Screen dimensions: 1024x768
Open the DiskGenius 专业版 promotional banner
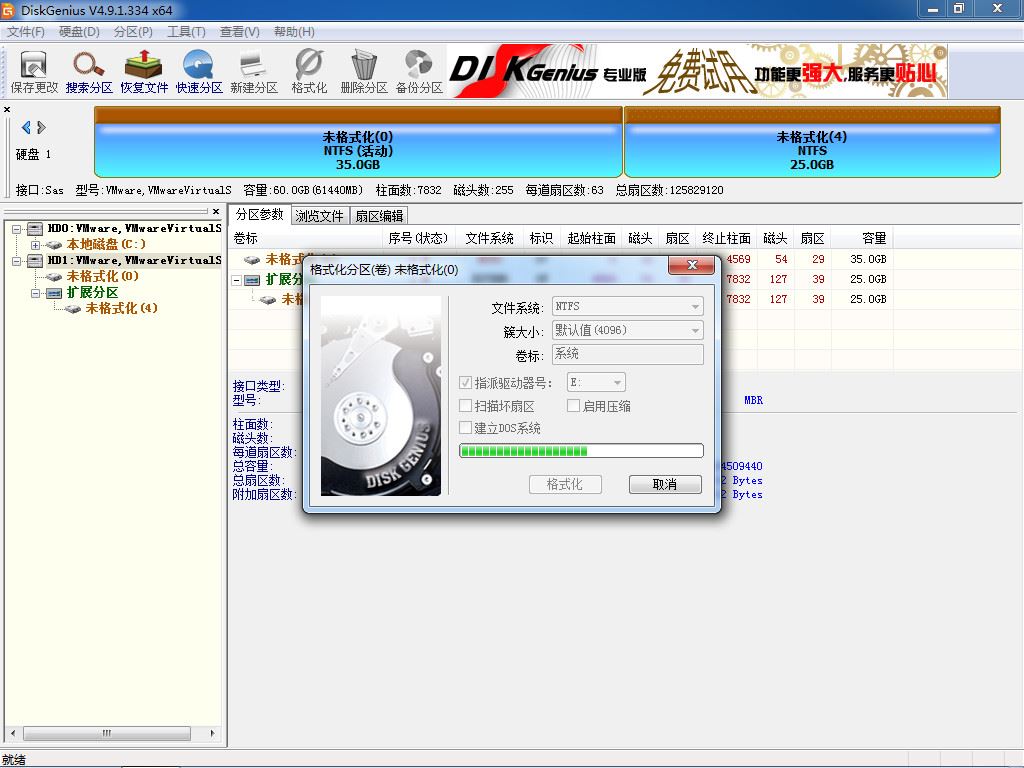pyautogui.click(x=697, y=72)
